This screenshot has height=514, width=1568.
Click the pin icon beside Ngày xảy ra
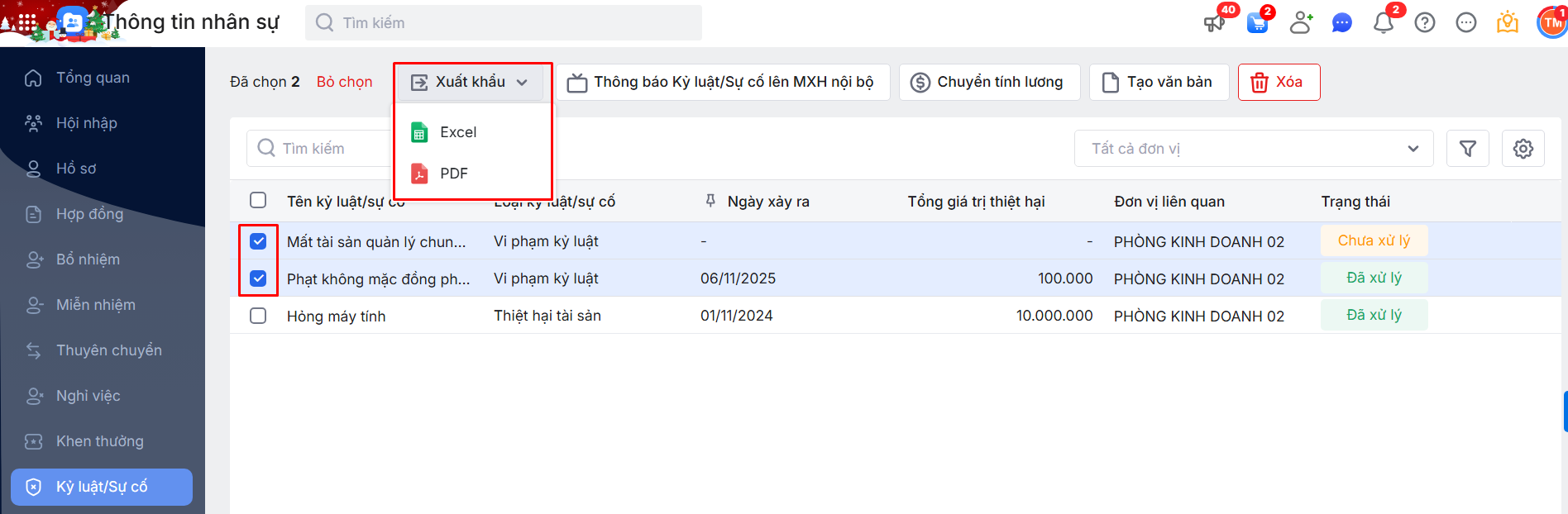710,201
